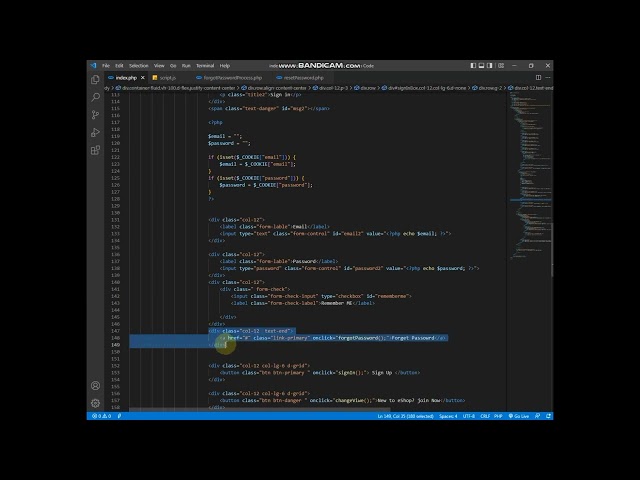Click the $email = ""; line
Screen dimensions: 640x480
(225, 136)
